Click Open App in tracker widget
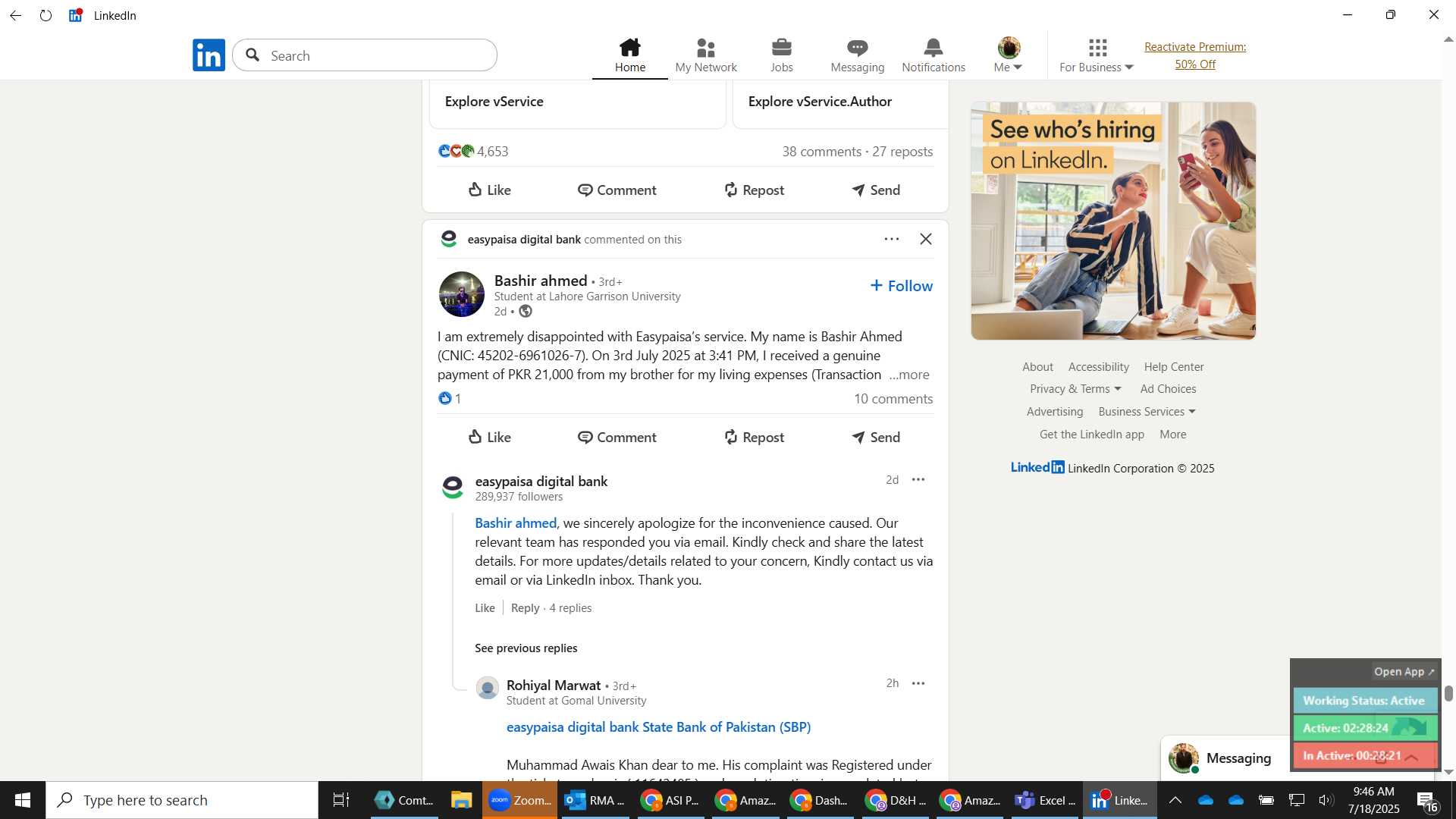 tap(1404, 672)
